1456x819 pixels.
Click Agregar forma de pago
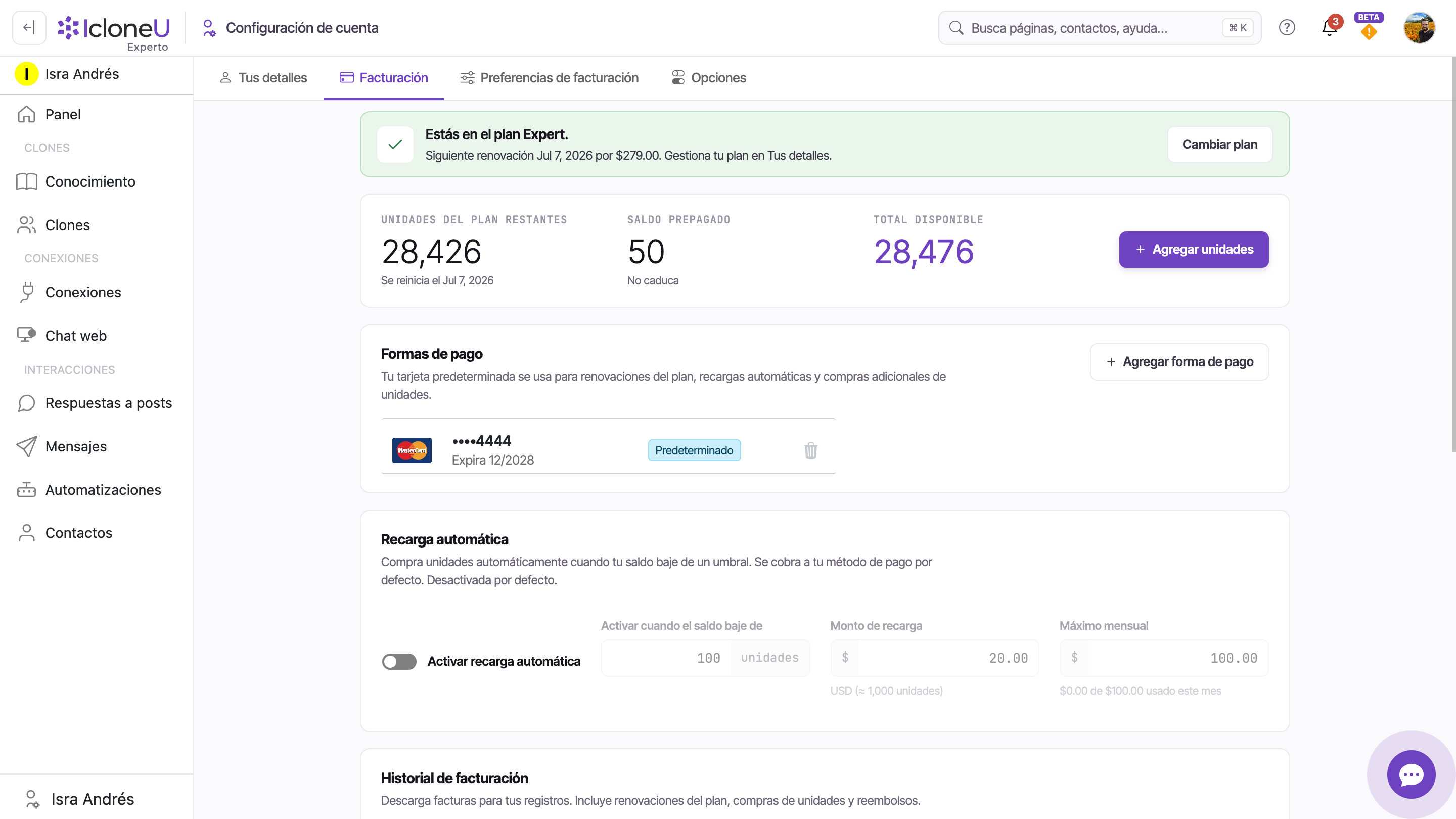pos(1179,362)
